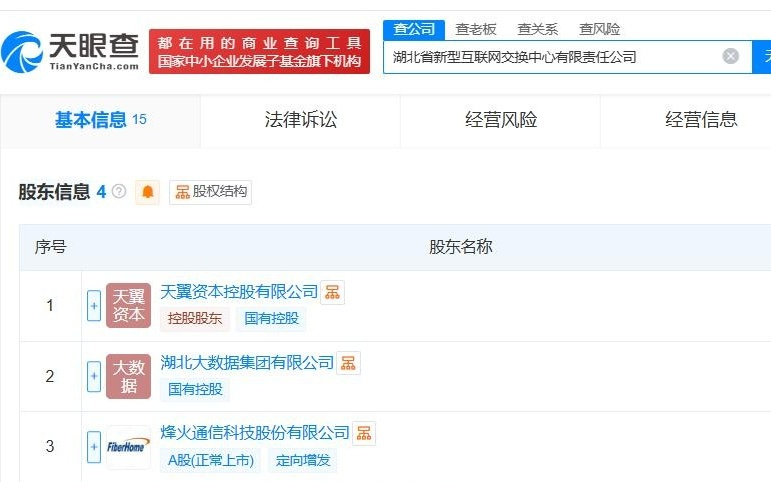The image size is (771, 482).
Task: Switch to the 查公司 search tab
Action: coord(414,30)
